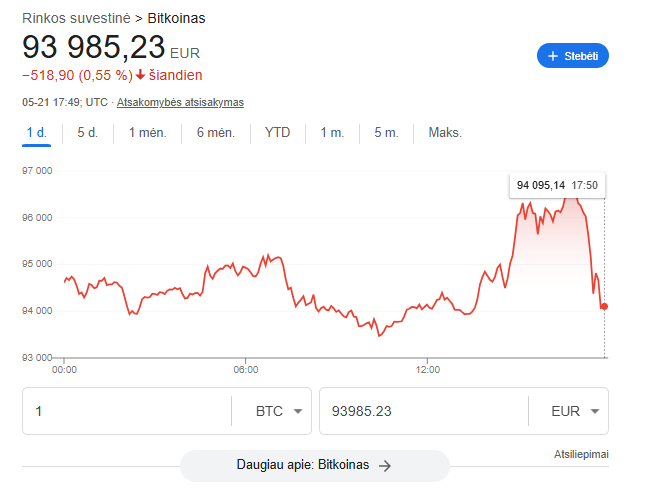
Task: Open the Atsiliepimai feedback link
Action: [x=581, y=455]
